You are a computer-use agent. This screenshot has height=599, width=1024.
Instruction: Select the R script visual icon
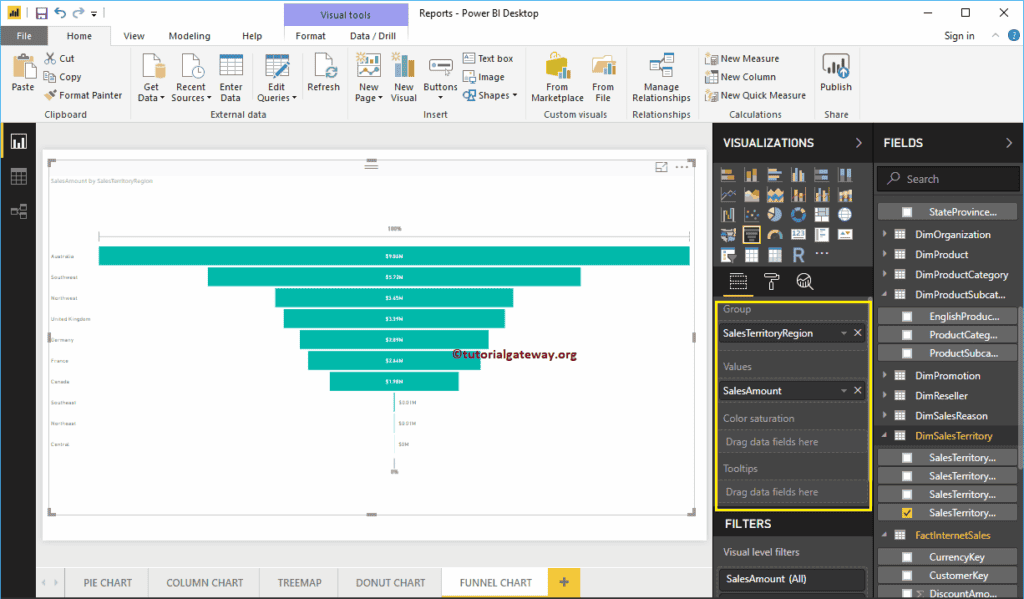[x=798, y=255]
